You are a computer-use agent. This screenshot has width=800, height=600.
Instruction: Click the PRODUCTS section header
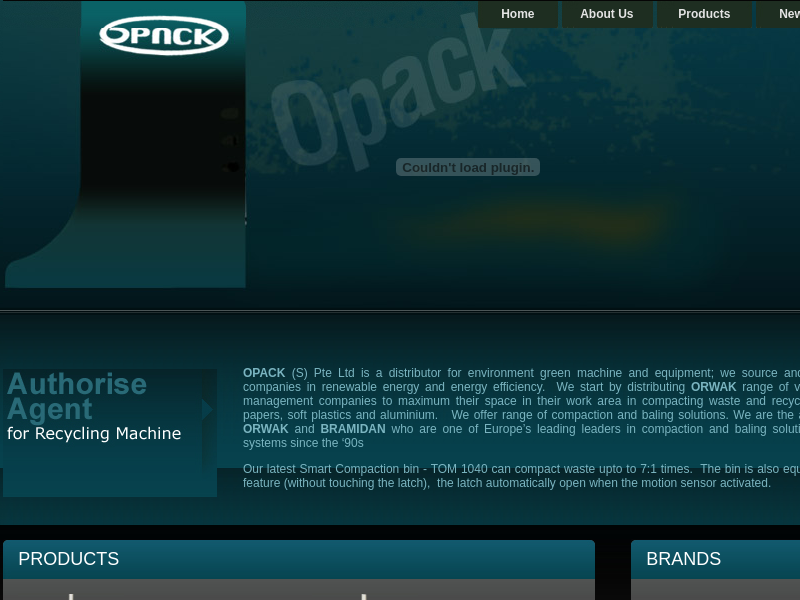(x=299, y=559)
